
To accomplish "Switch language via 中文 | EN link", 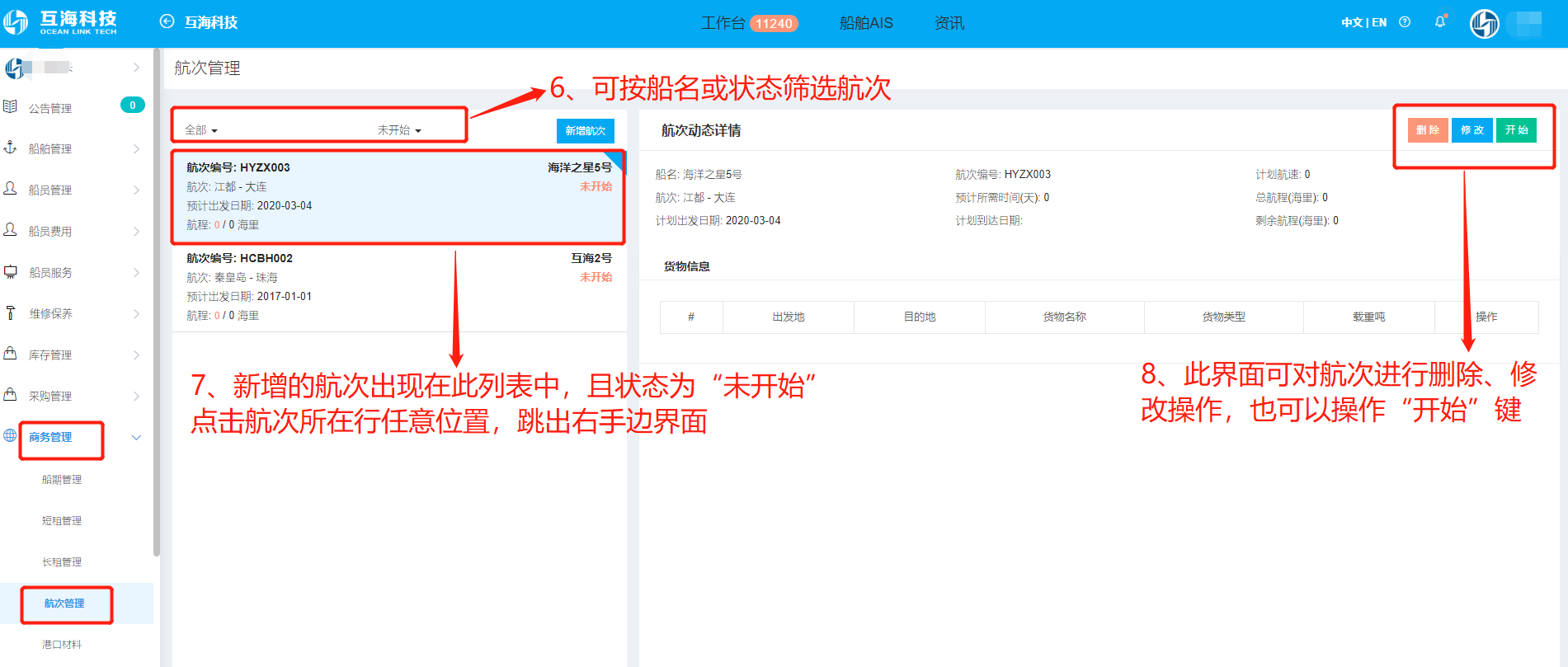I will (1364, 22).
